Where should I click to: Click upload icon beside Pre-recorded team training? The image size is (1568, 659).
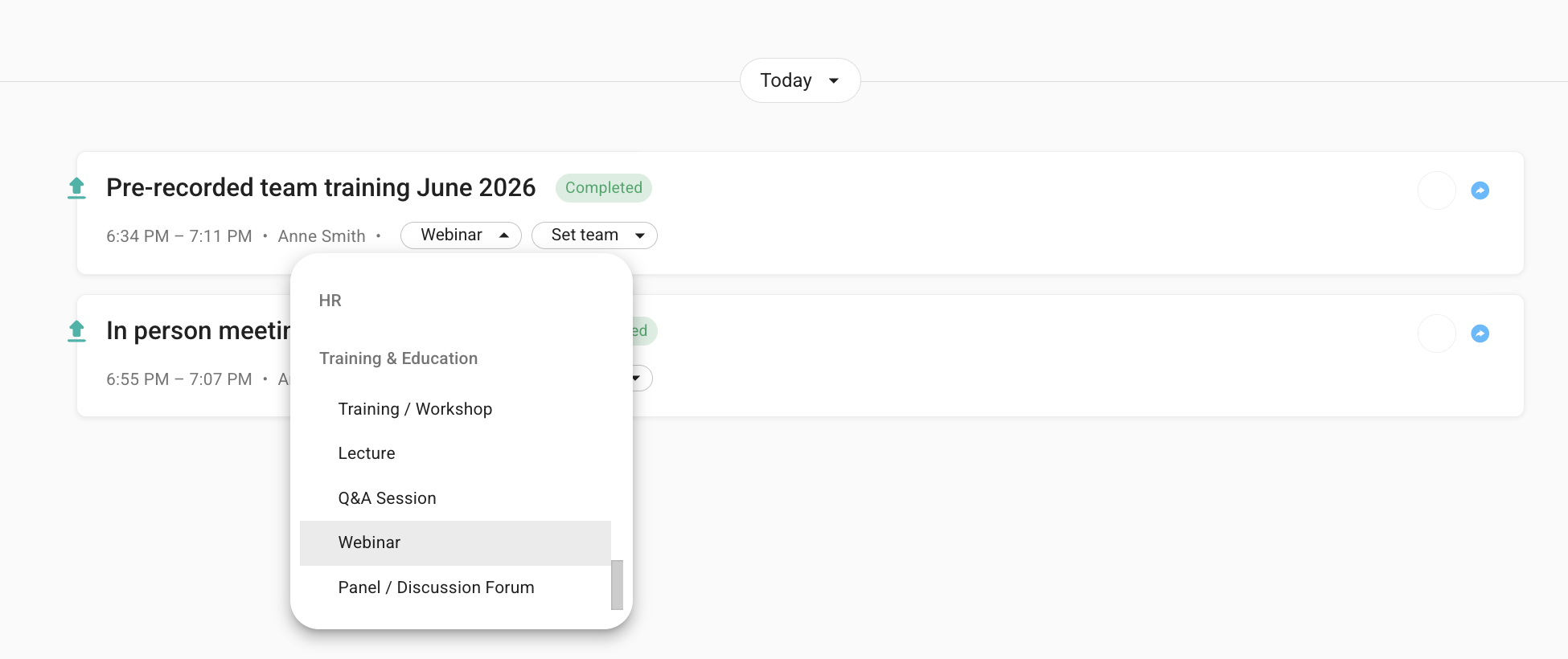76,188
